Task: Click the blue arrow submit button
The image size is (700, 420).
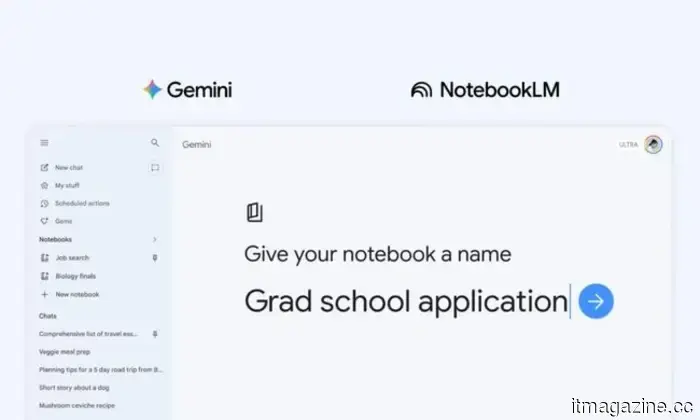Action: pos(596,300)
